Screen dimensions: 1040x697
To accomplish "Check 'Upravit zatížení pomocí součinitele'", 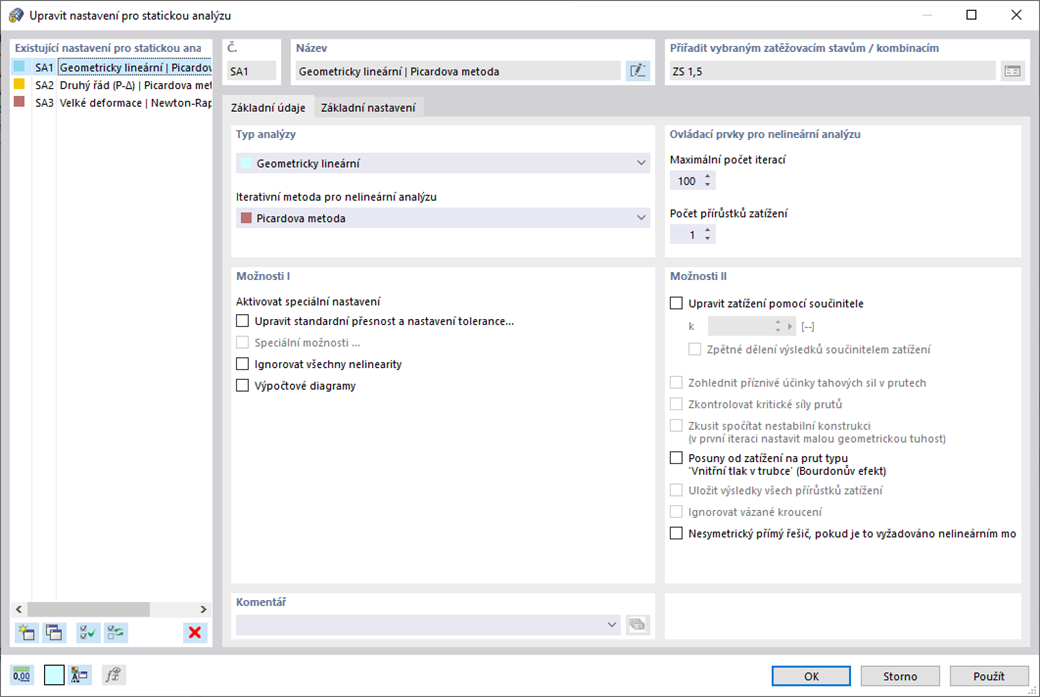I will (x=676, y=304).
